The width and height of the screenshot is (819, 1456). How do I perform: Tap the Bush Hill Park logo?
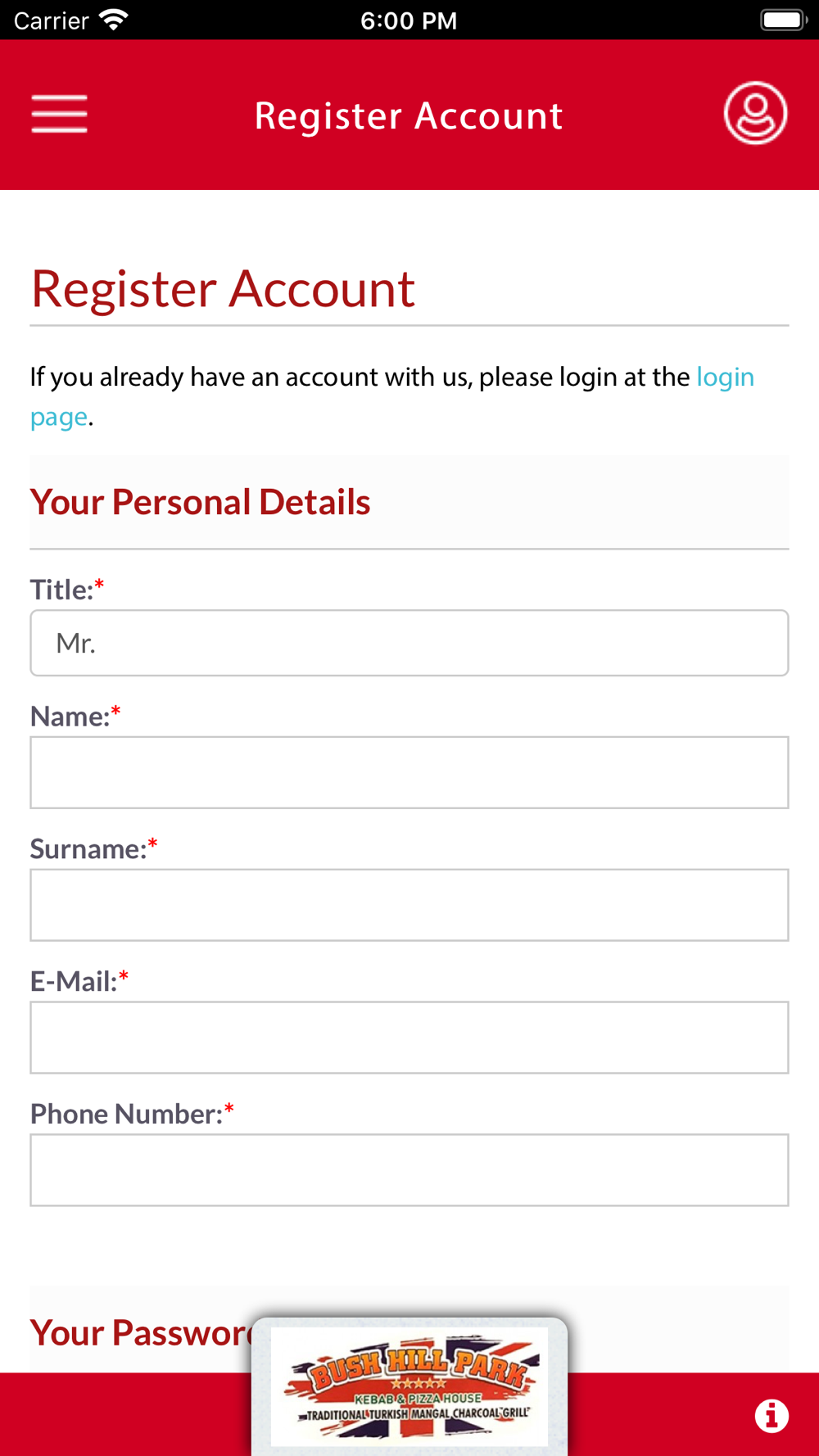coord(409,1386)
